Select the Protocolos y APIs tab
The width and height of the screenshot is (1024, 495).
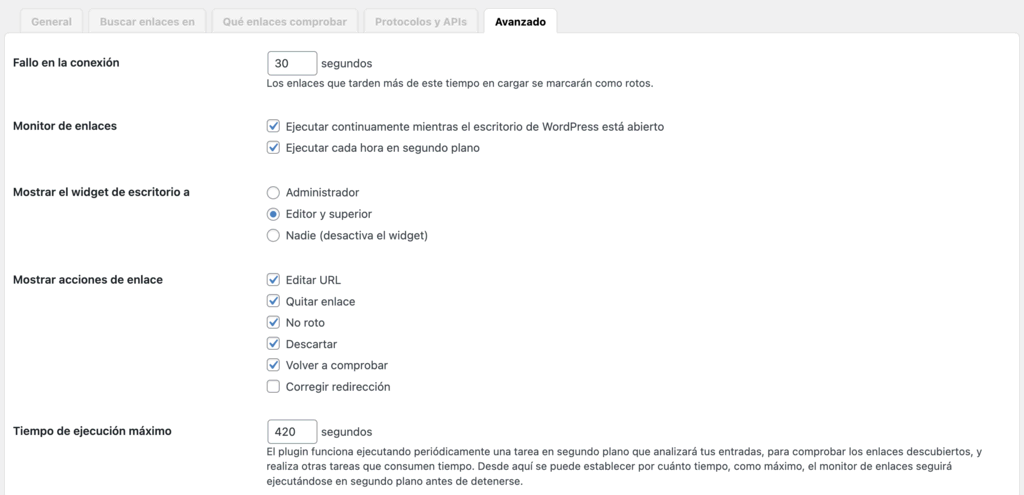(421, 21)
